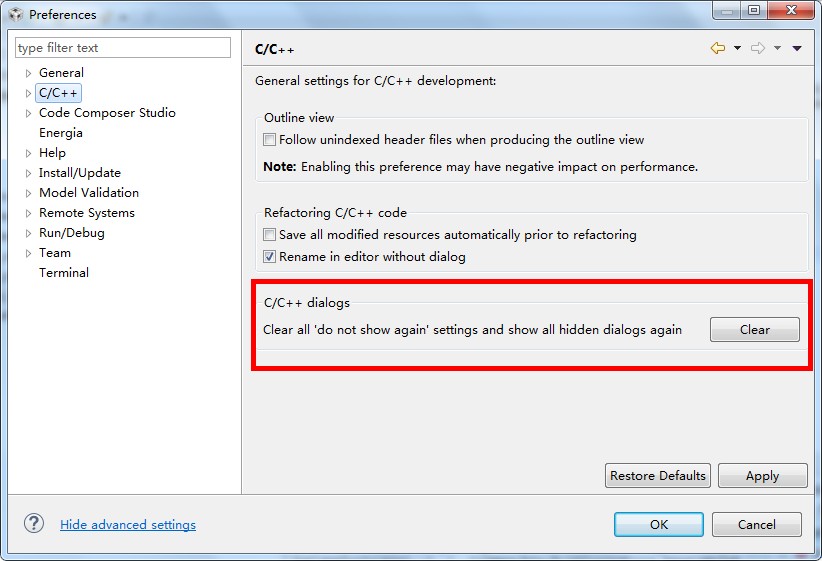Enable Save all modified resources checkbox
The width and height of the screenshot is (822, 561).
pyautogui.click(x=269, y=234)
